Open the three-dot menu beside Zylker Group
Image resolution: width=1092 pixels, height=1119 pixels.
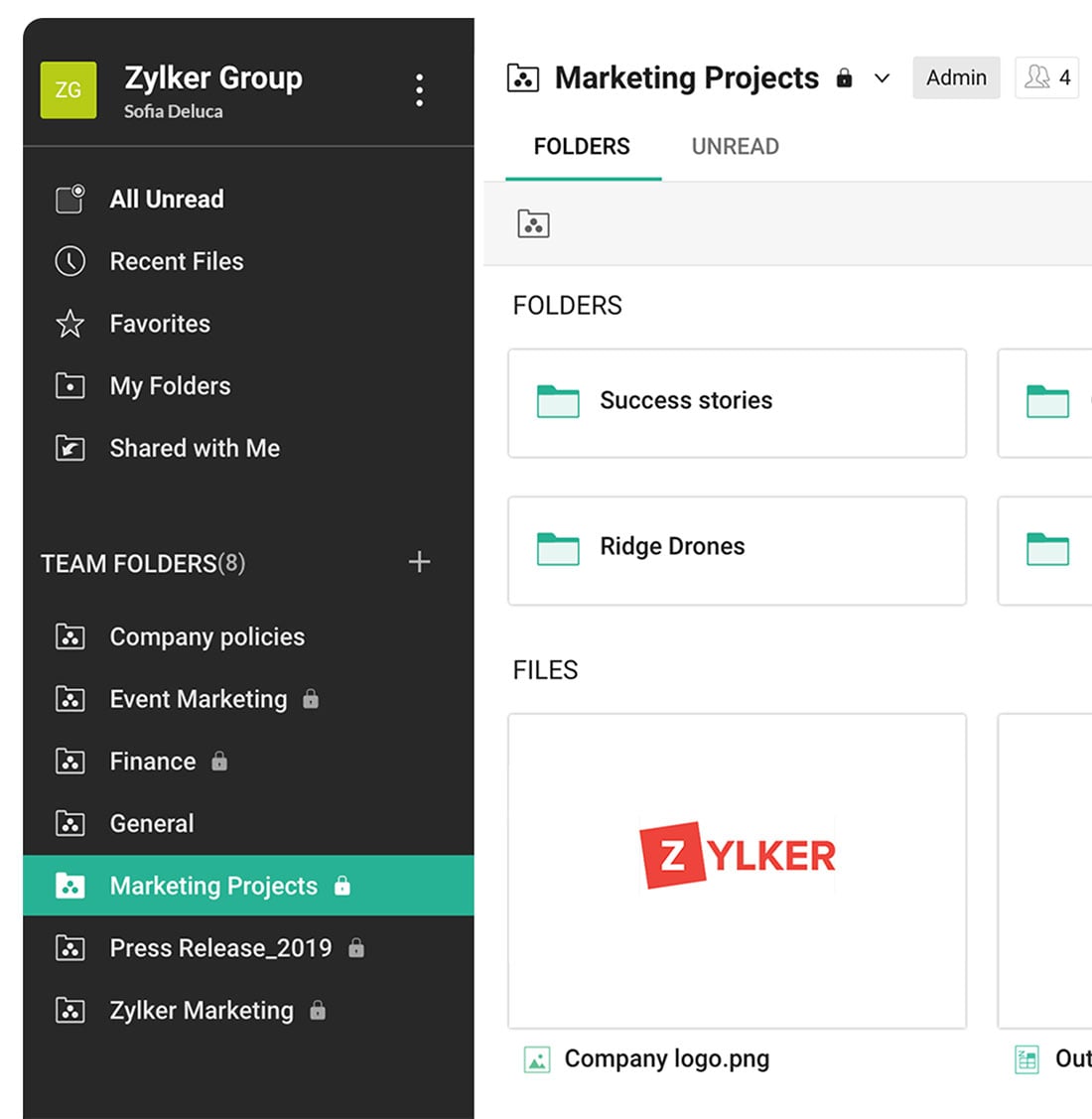[x=419, y=90]
